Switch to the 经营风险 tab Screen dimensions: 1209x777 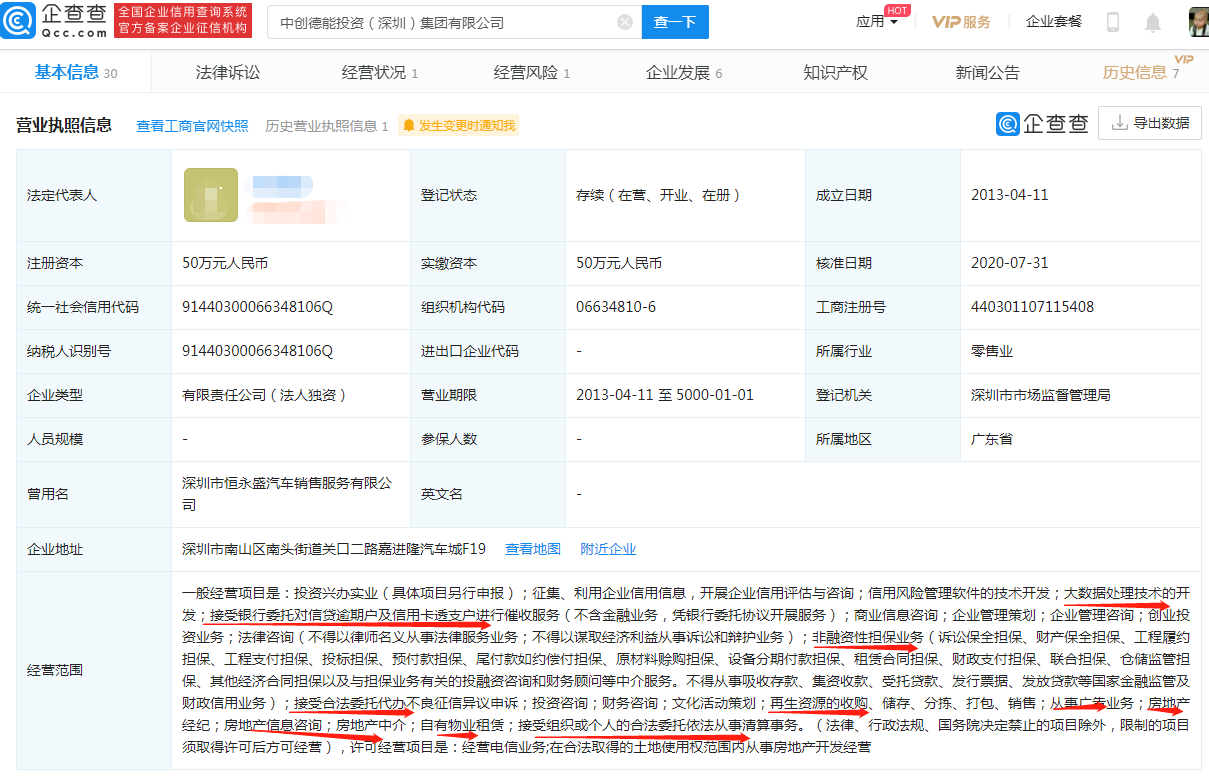[532, 72]
